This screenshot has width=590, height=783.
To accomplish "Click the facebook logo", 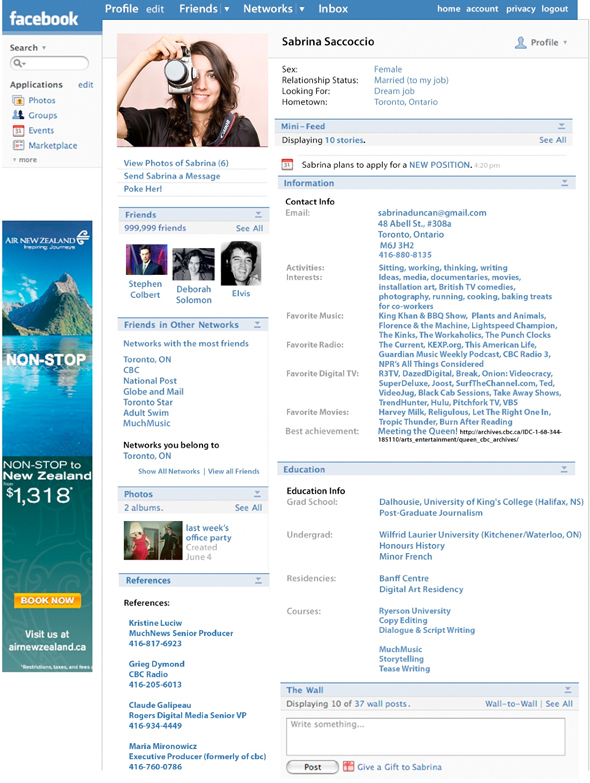I will pyautogui.click(x=44, y=19).
